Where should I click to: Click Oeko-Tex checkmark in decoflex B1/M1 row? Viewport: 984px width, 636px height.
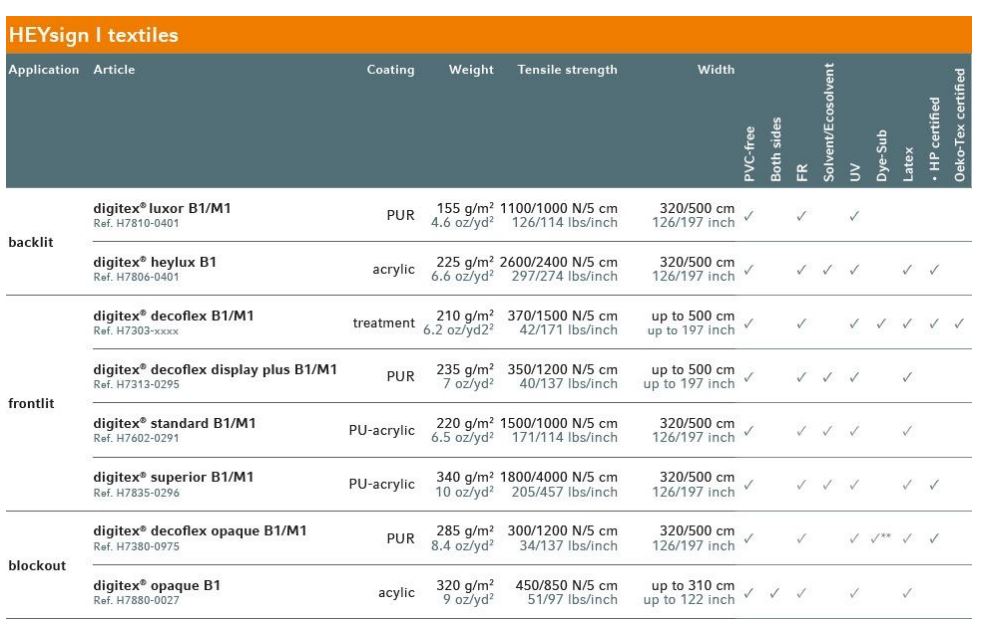point(960,323)
